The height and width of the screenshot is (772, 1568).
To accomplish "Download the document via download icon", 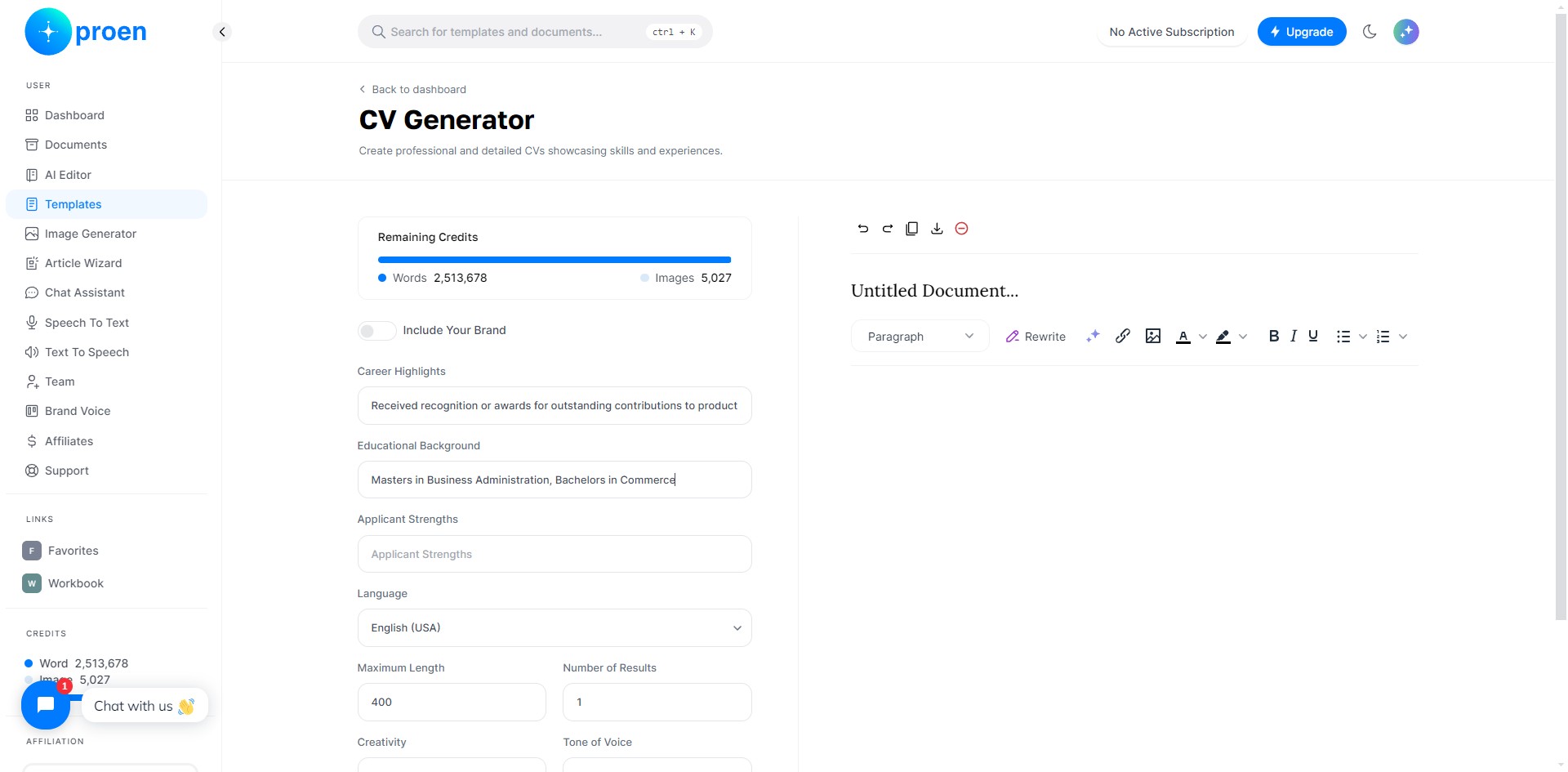I will click(937, 229).
